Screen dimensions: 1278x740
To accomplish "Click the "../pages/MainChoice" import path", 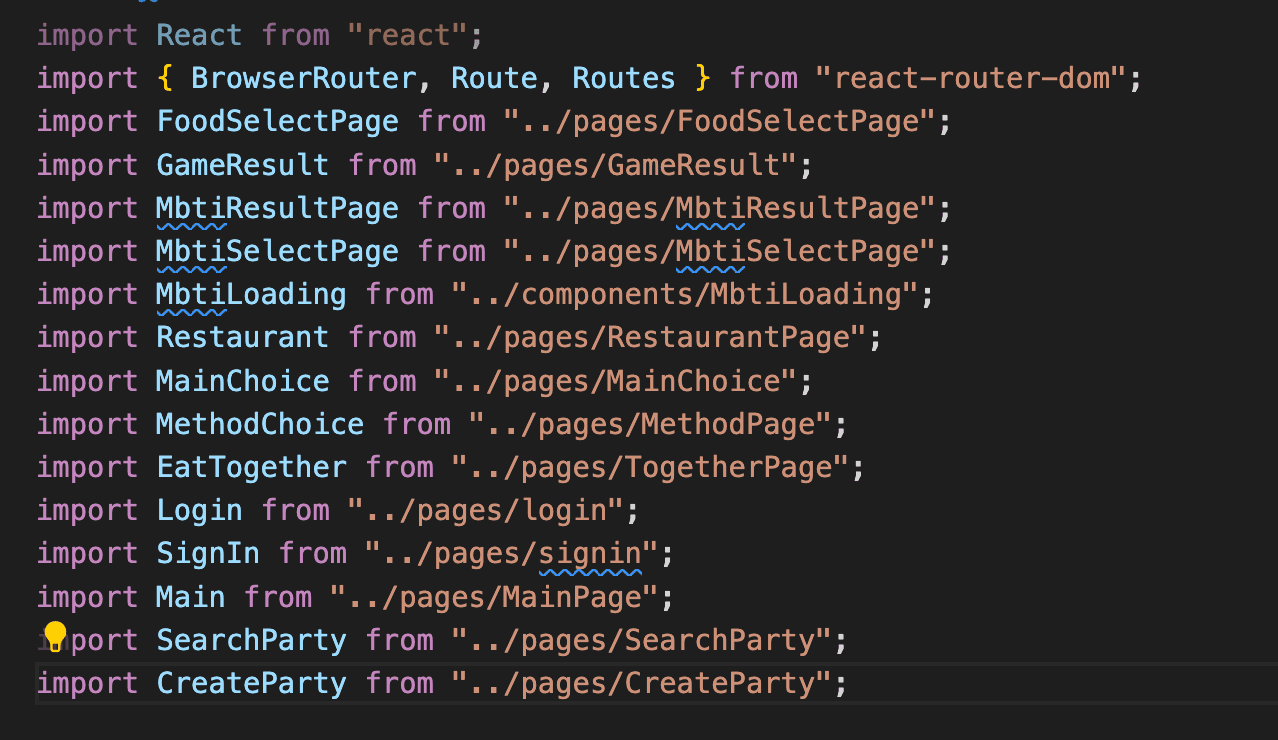I will pyautogui.click(x=614, y=381).
